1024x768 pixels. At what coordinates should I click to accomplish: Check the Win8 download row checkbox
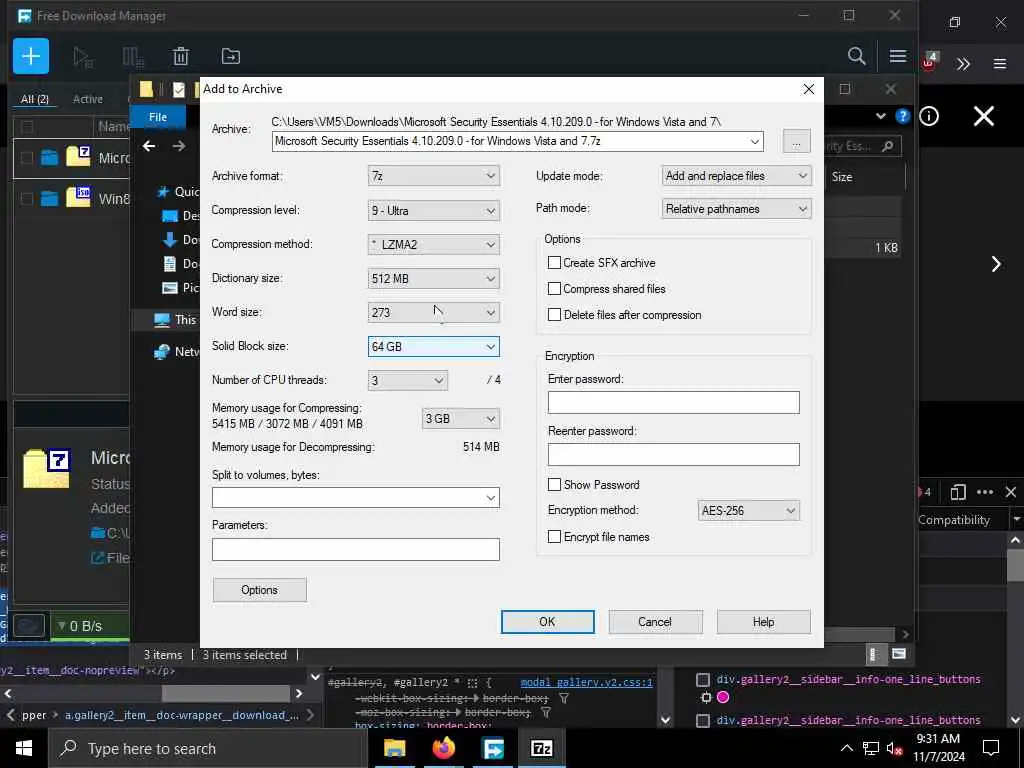pos(27,199)
